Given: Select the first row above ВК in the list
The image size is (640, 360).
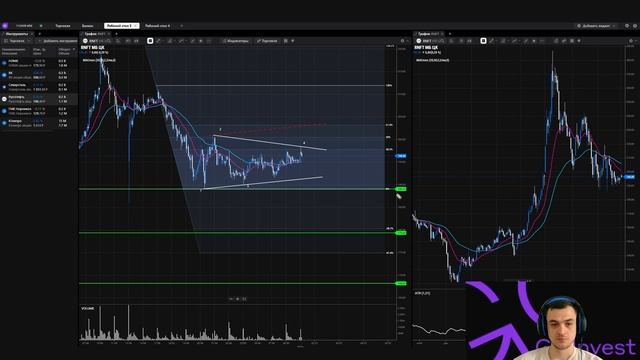Looking at the screenshot, I should 39,63.
